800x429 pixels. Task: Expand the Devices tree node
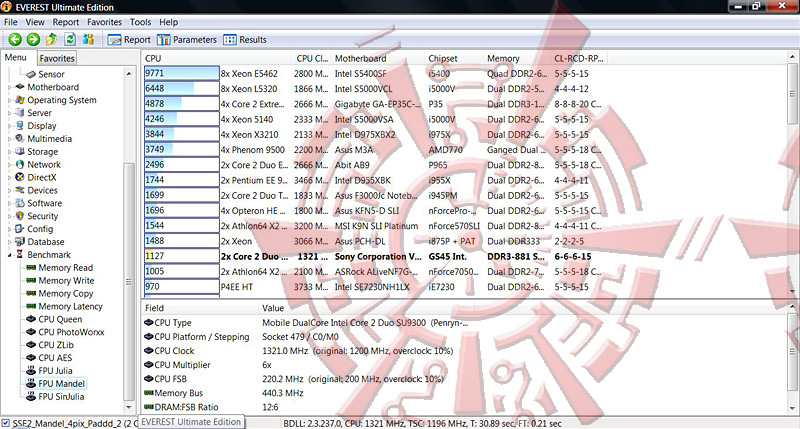10,190
